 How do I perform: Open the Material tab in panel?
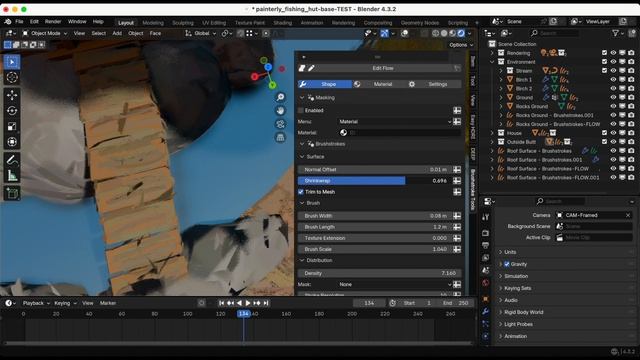379,84
